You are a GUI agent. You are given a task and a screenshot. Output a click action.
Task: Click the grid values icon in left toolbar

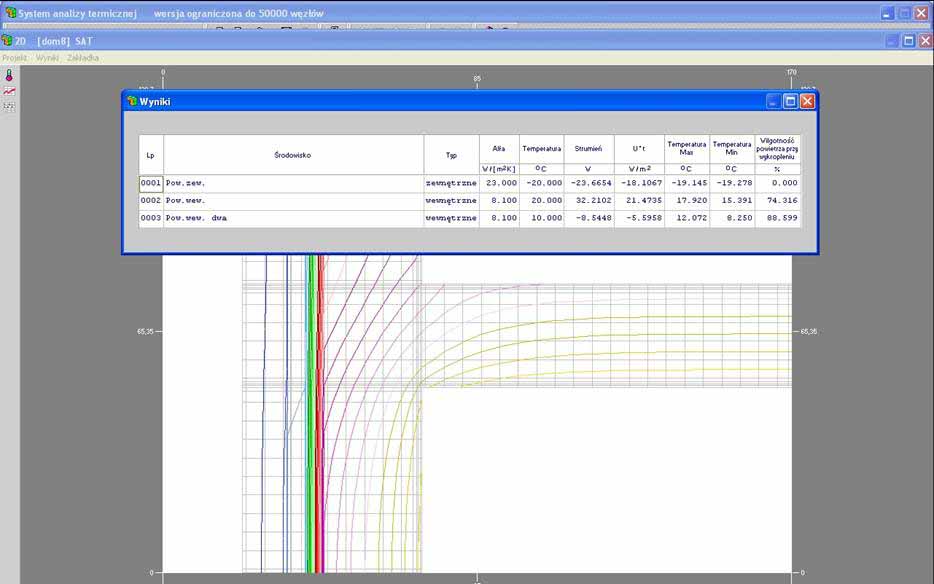[x=9, y=107]
